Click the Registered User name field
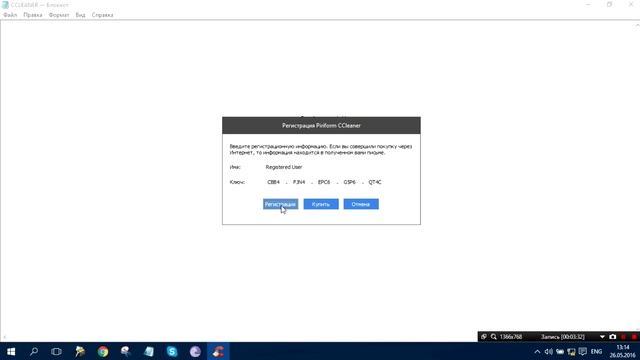The image size is (640, 360). click(284, 167)
